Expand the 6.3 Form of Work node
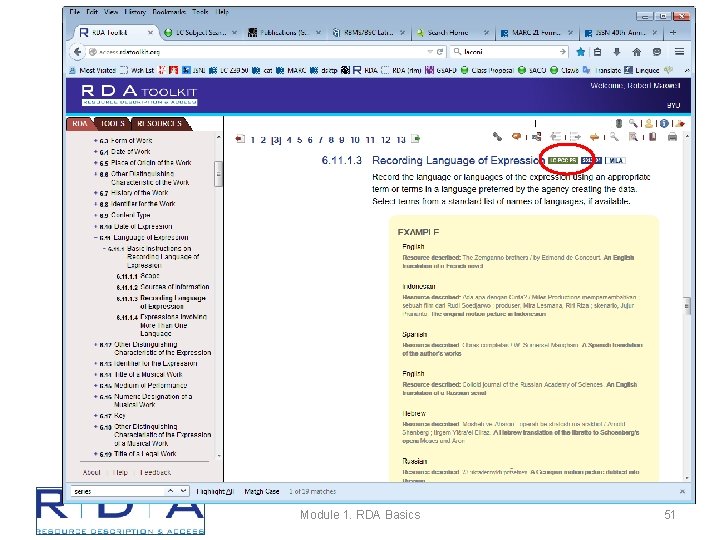 [96, 141]
